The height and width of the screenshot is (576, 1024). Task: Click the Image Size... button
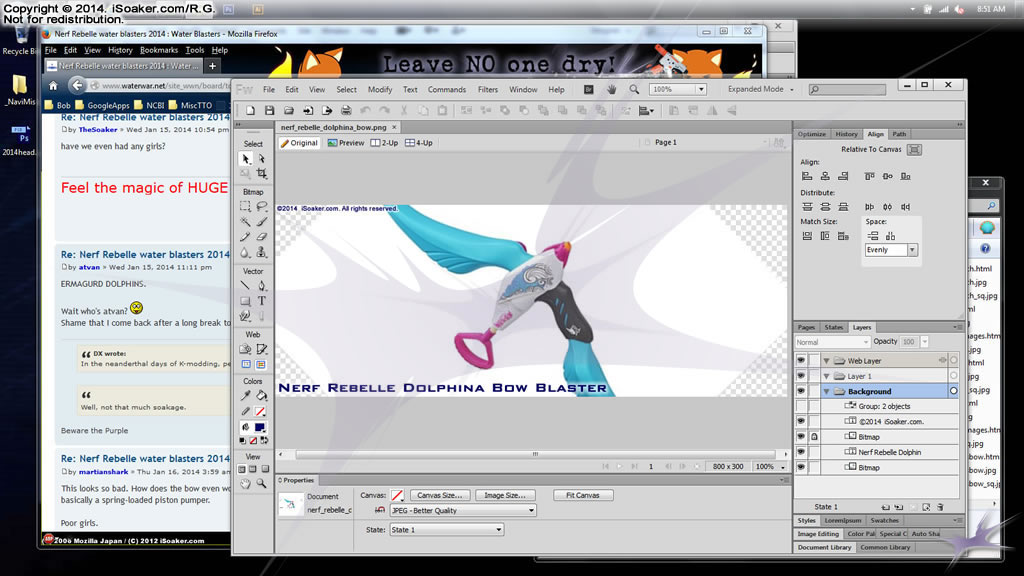(x=504, y=495)
